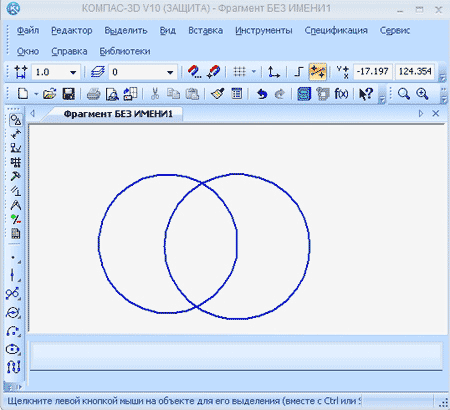Click the Open file folder icon
Screen dimensions: 450x410
[49, 94]
